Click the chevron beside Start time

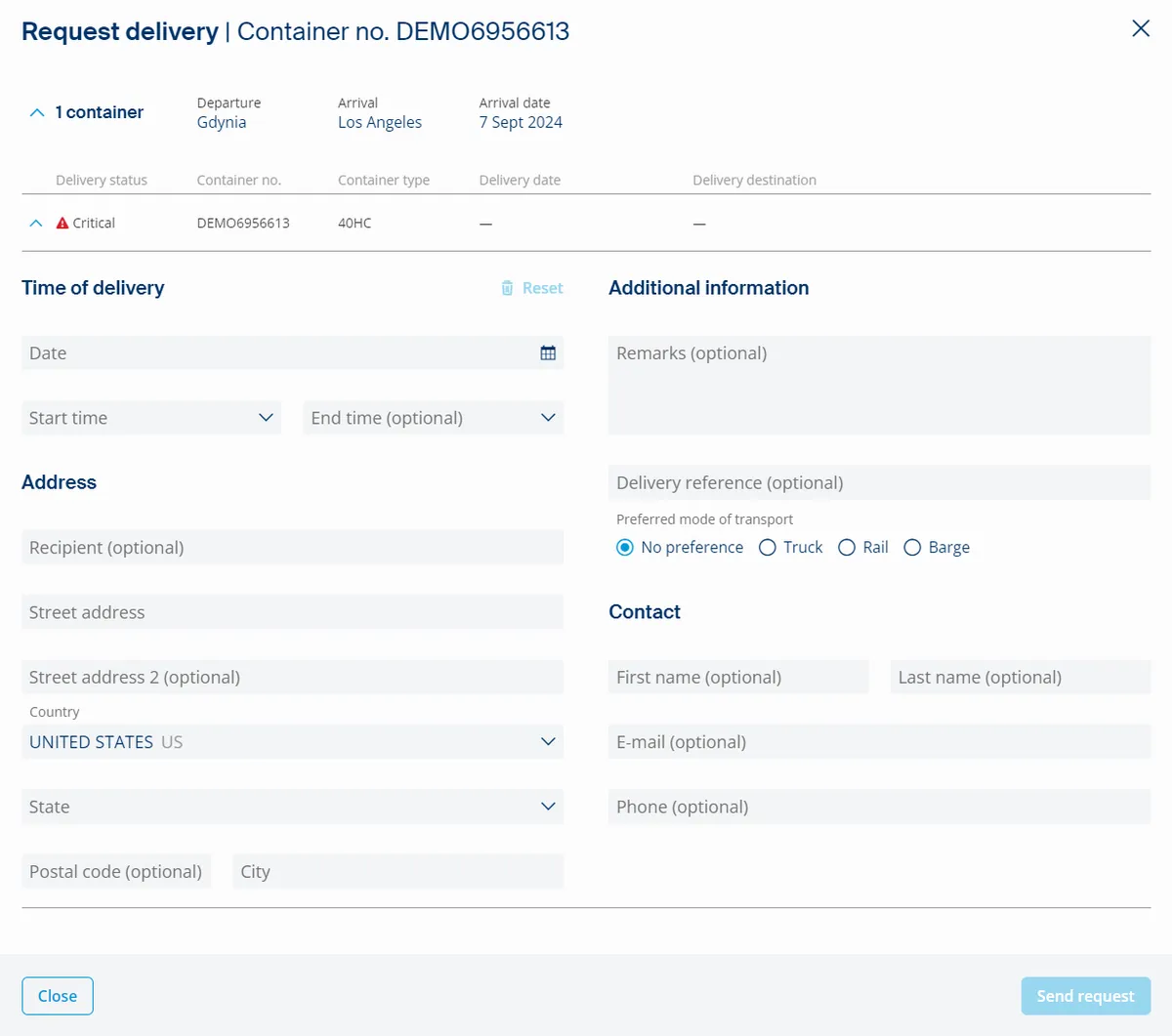click(x=265, y=417)
